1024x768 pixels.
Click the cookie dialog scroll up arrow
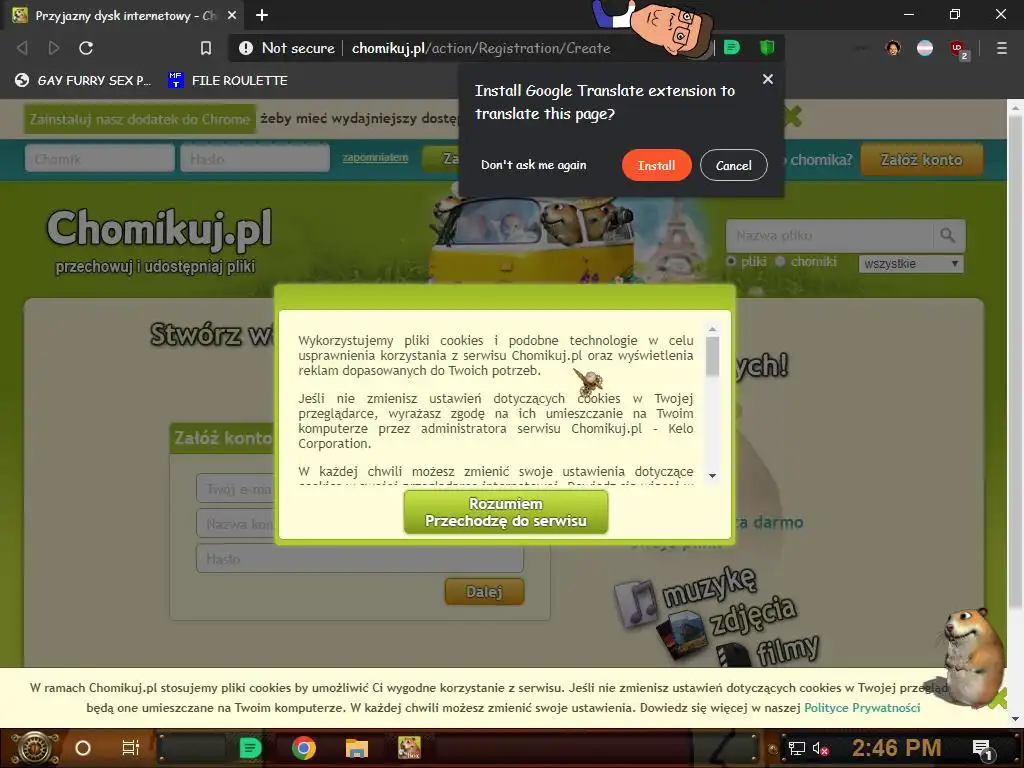click(x=712, y=330)
